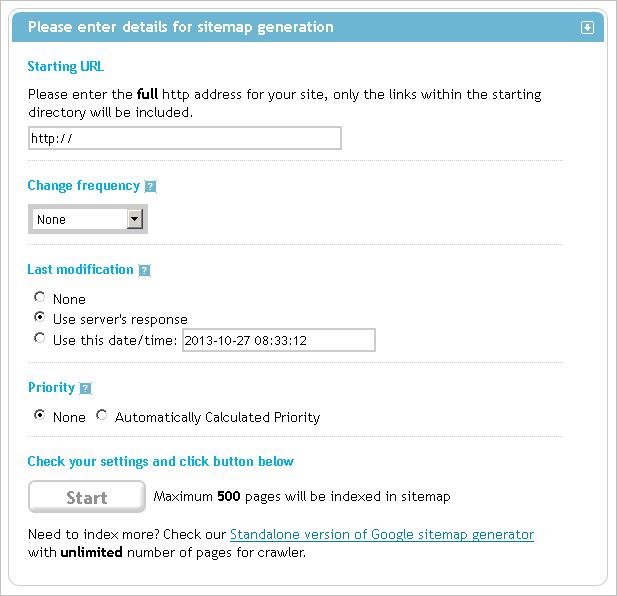Image resolution: width=617 pixels, height=596 pixels.
Task: Click the Priority heading text
Action: 51,387
